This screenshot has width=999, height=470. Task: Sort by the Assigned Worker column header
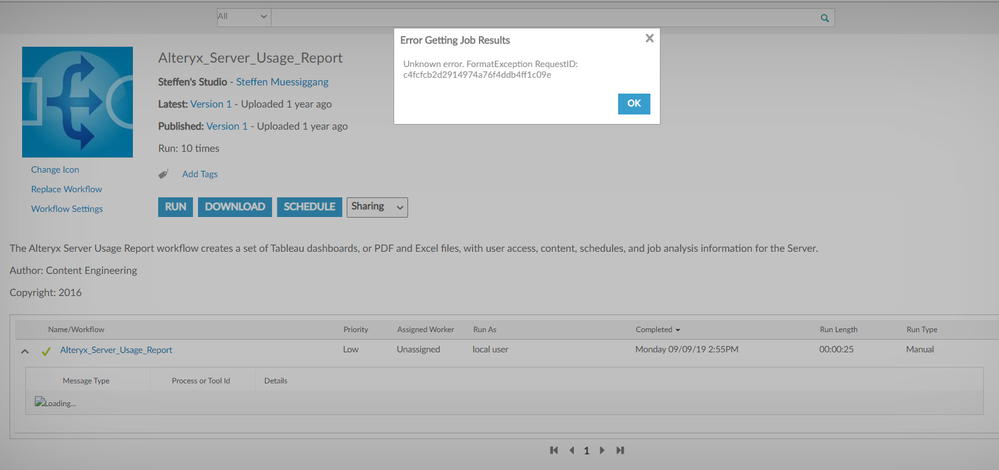click(426, 330)
